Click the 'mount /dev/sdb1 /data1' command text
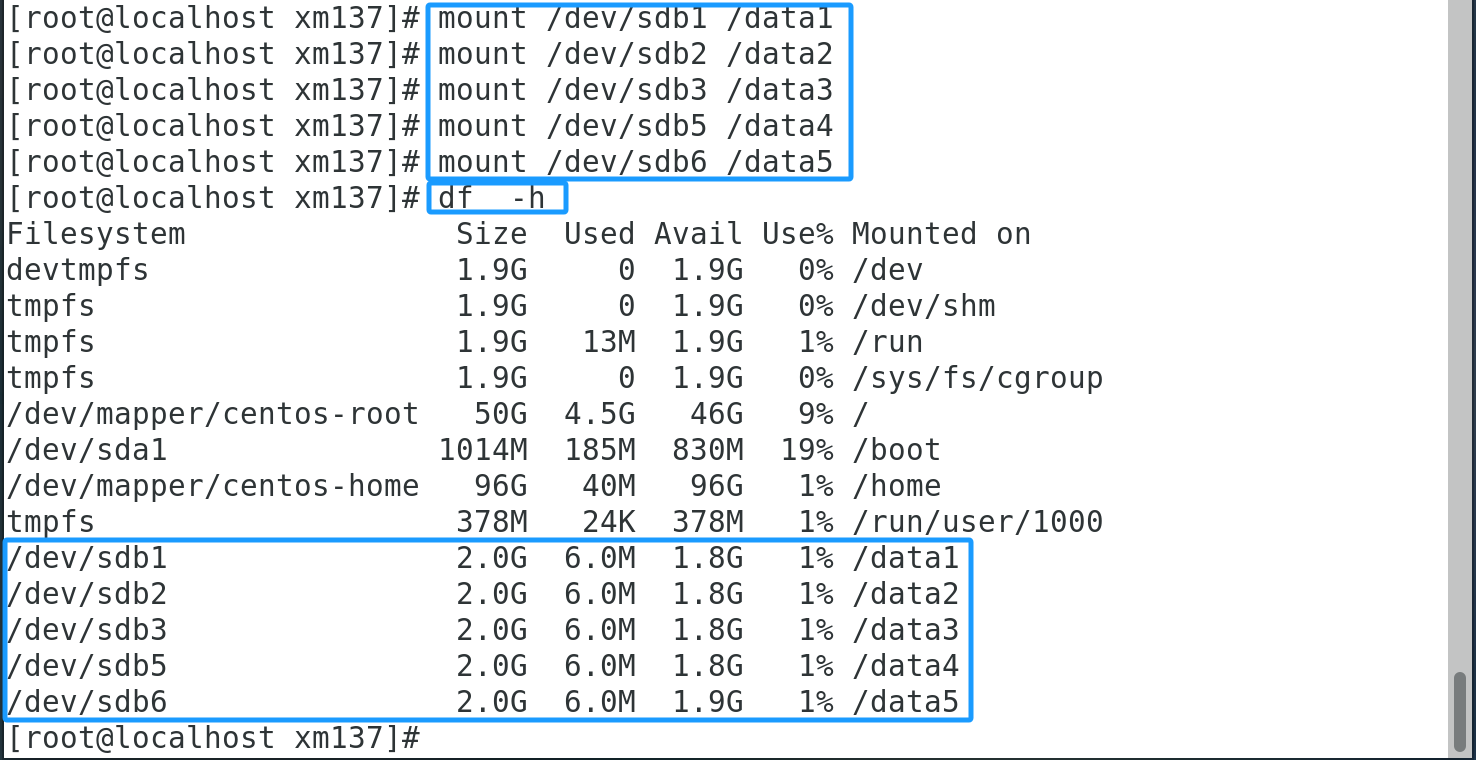 click(635, 18)
